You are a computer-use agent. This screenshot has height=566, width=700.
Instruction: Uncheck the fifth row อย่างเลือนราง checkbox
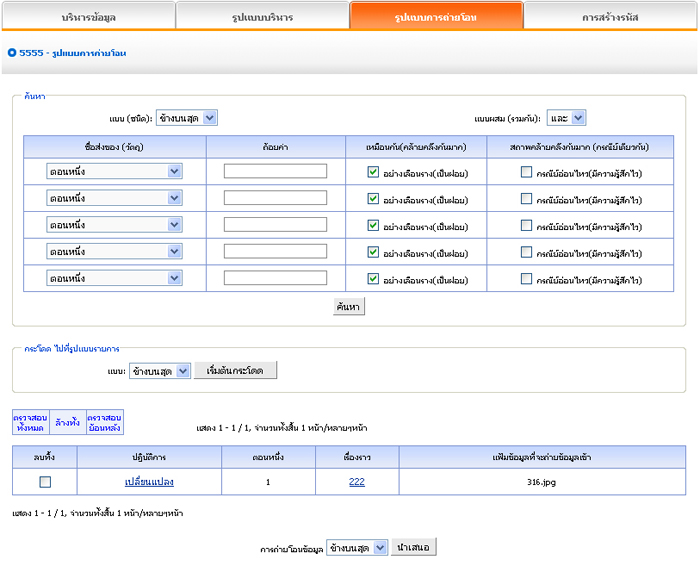(x=373, y=279)
